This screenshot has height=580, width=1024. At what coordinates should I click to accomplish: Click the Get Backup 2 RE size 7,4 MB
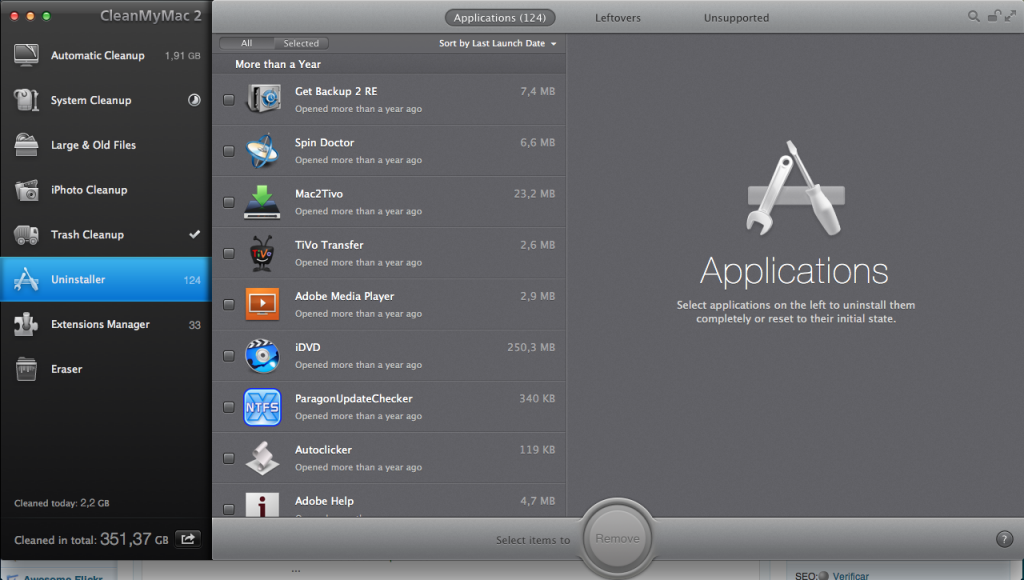click(x=537, y=91)
